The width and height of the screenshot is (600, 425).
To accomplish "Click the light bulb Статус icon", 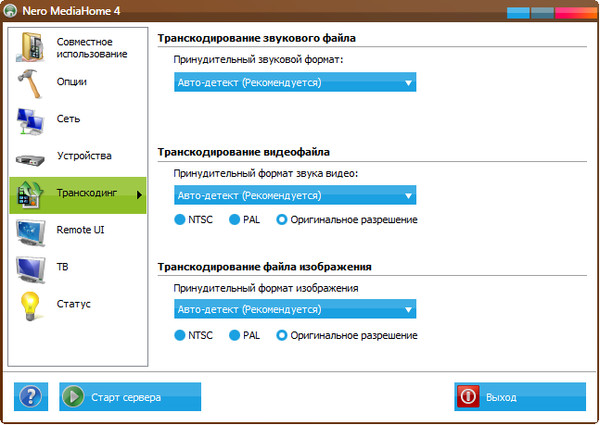I will (x=30, y=305).
